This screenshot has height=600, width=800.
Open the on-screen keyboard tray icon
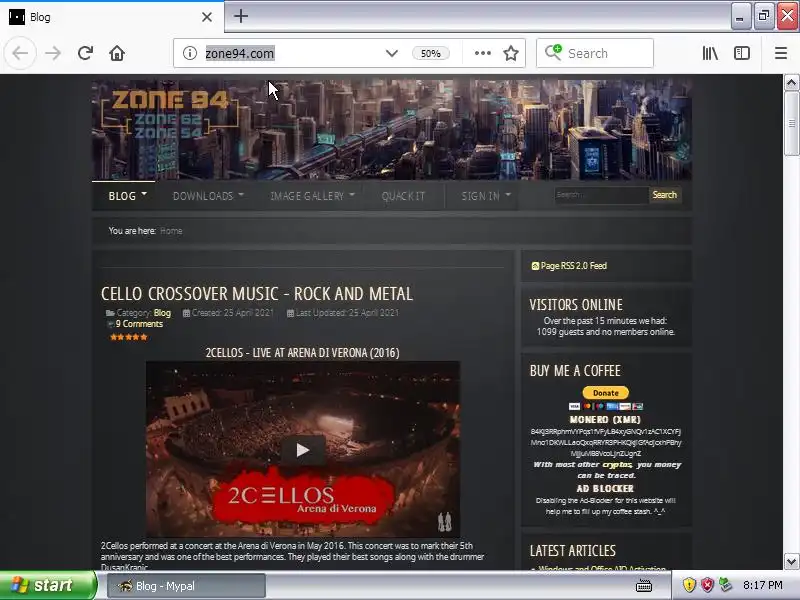point(644,586)
